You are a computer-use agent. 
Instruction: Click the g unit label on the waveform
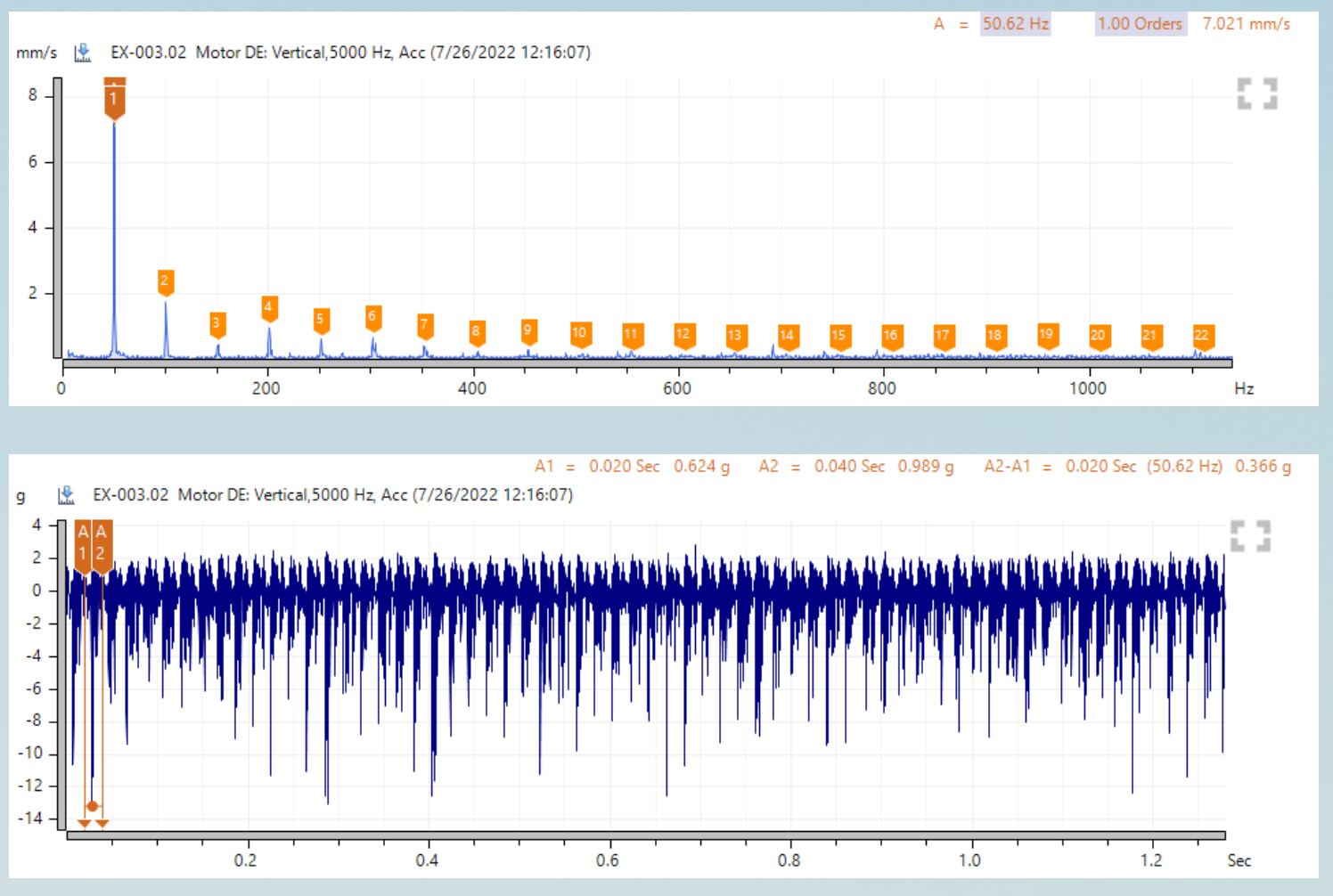[x=20, y=497]
